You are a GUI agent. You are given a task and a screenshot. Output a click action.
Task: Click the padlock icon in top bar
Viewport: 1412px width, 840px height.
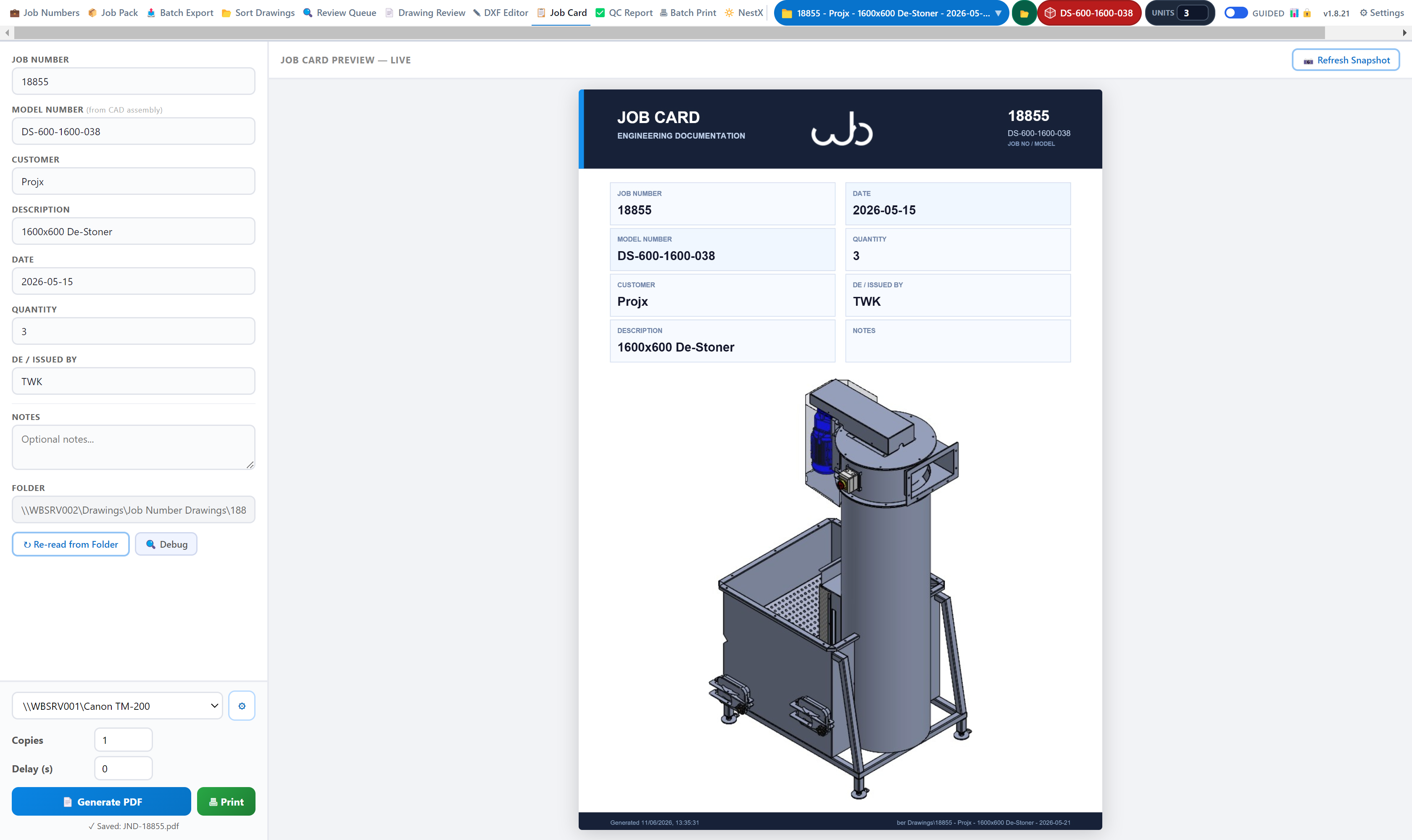[1307, 13]
